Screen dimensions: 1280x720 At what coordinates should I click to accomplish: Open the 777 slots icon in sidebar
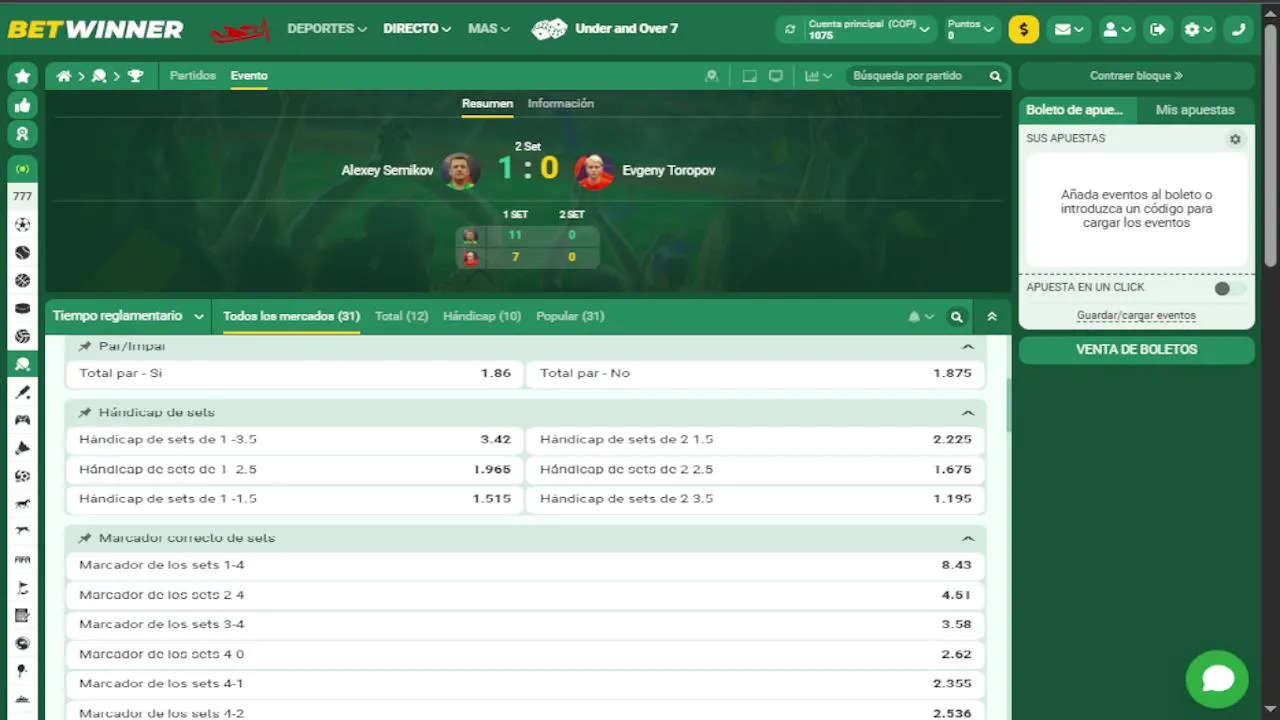[x=22, y=197]
